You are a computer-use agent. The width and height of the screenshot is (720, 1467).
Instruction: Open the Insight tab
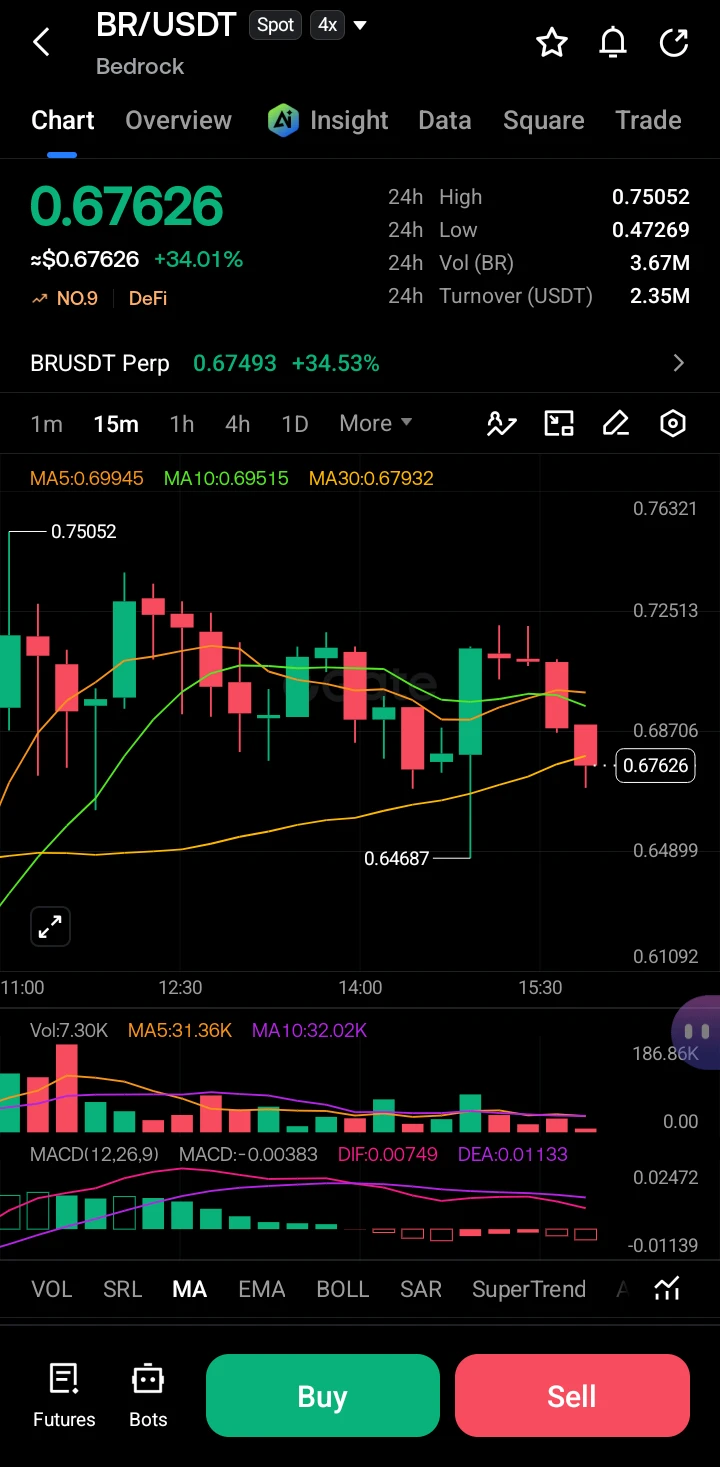pyautogui.click(x=349, y=120)
